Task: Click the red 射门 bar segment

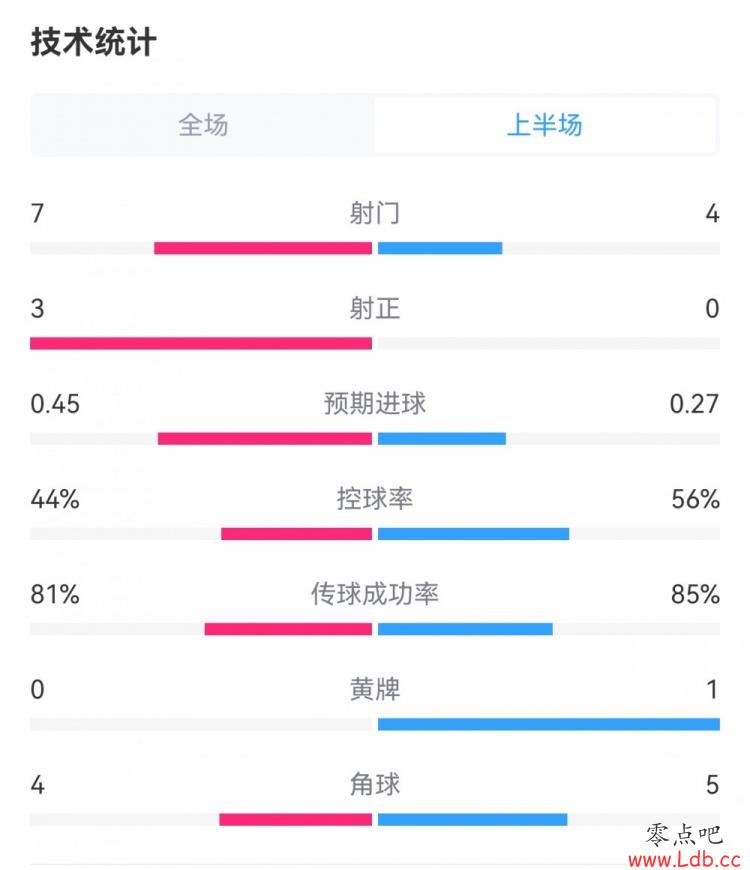Action: [x=263, y=248]
